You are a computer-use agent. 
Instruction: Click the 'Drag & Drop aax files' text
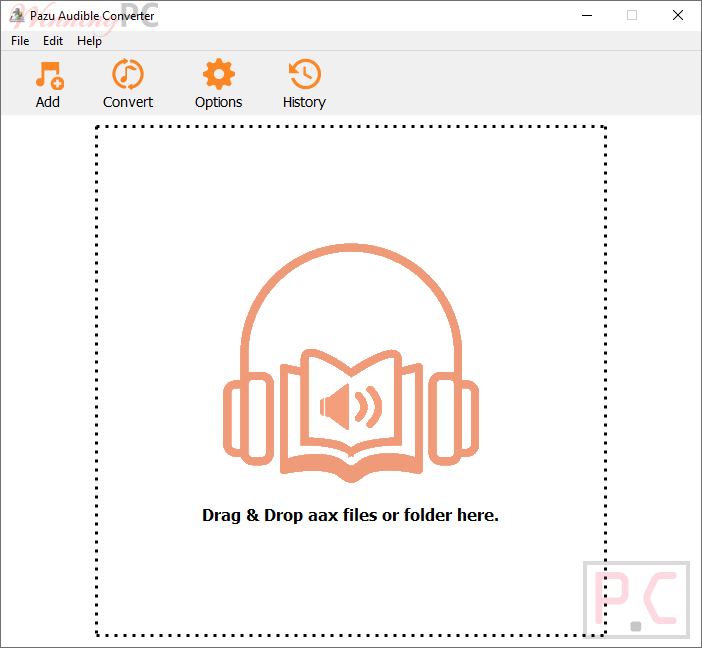[350, 515]
